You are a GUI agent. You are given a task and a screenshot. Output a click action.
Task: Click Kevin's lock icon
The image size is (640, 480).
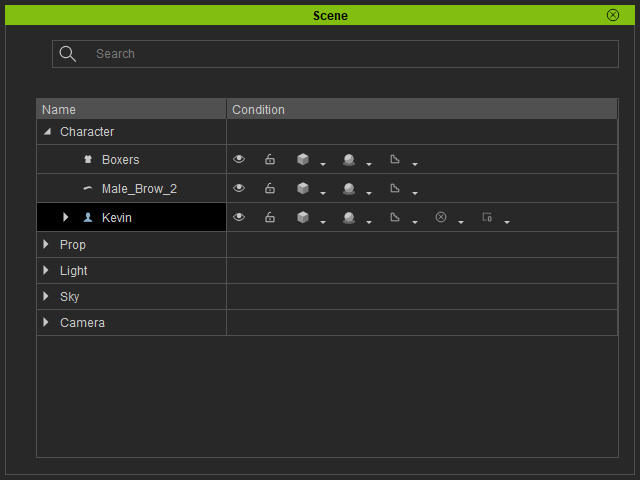pos(270,217)
